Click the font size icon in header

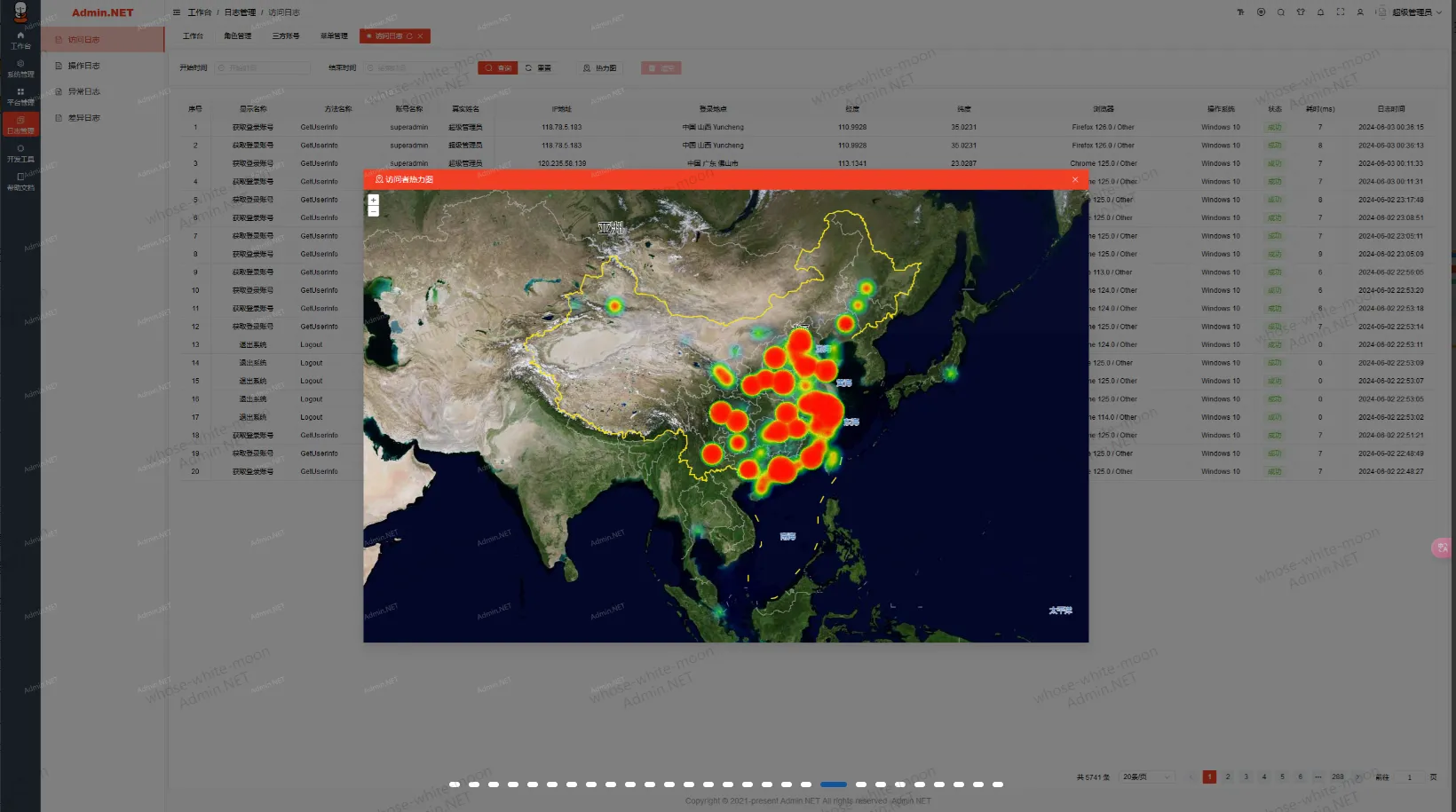pos(1240,12)
